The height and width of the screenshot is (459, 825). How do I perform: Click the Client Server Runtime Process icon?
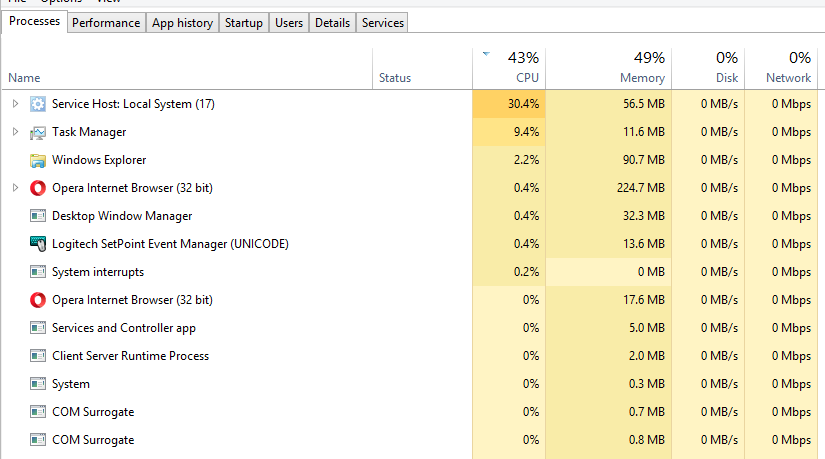point(38,356)
